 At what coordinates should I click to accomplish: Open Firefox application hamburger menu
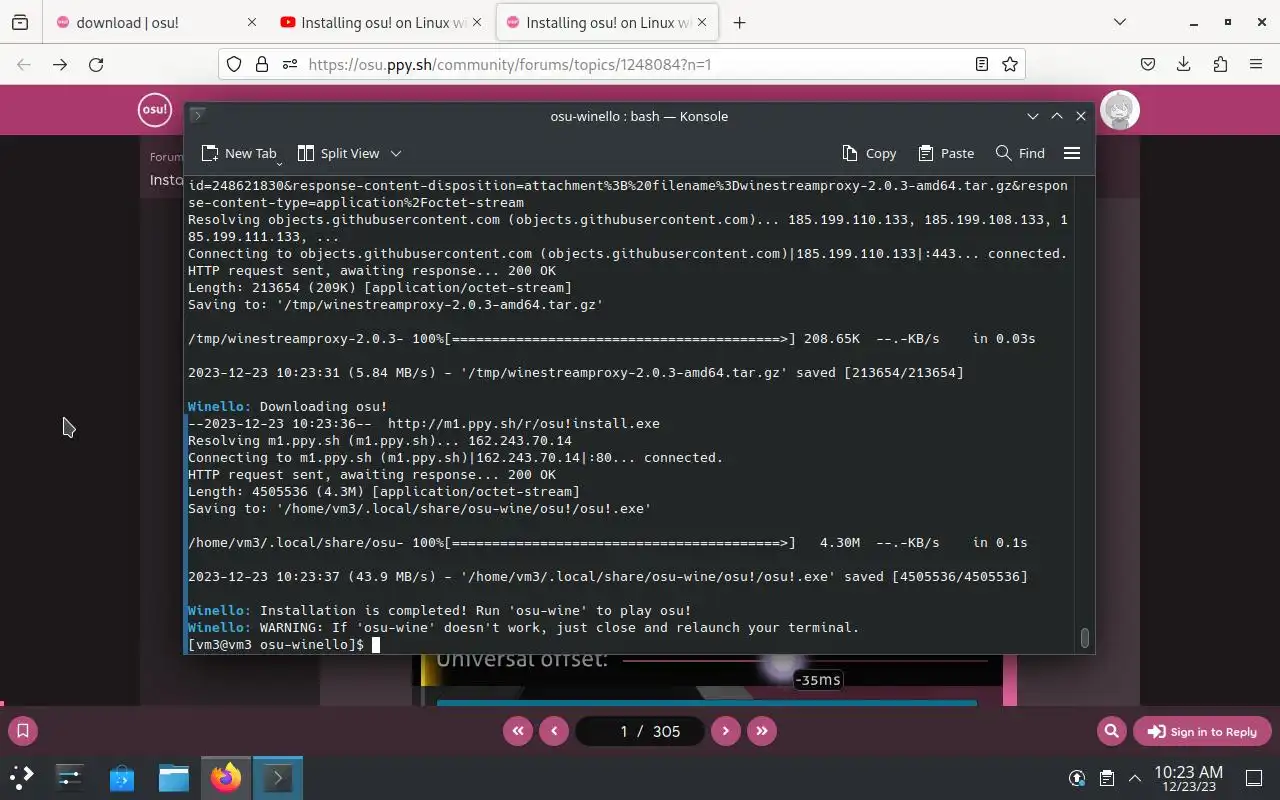point(1256,64)
